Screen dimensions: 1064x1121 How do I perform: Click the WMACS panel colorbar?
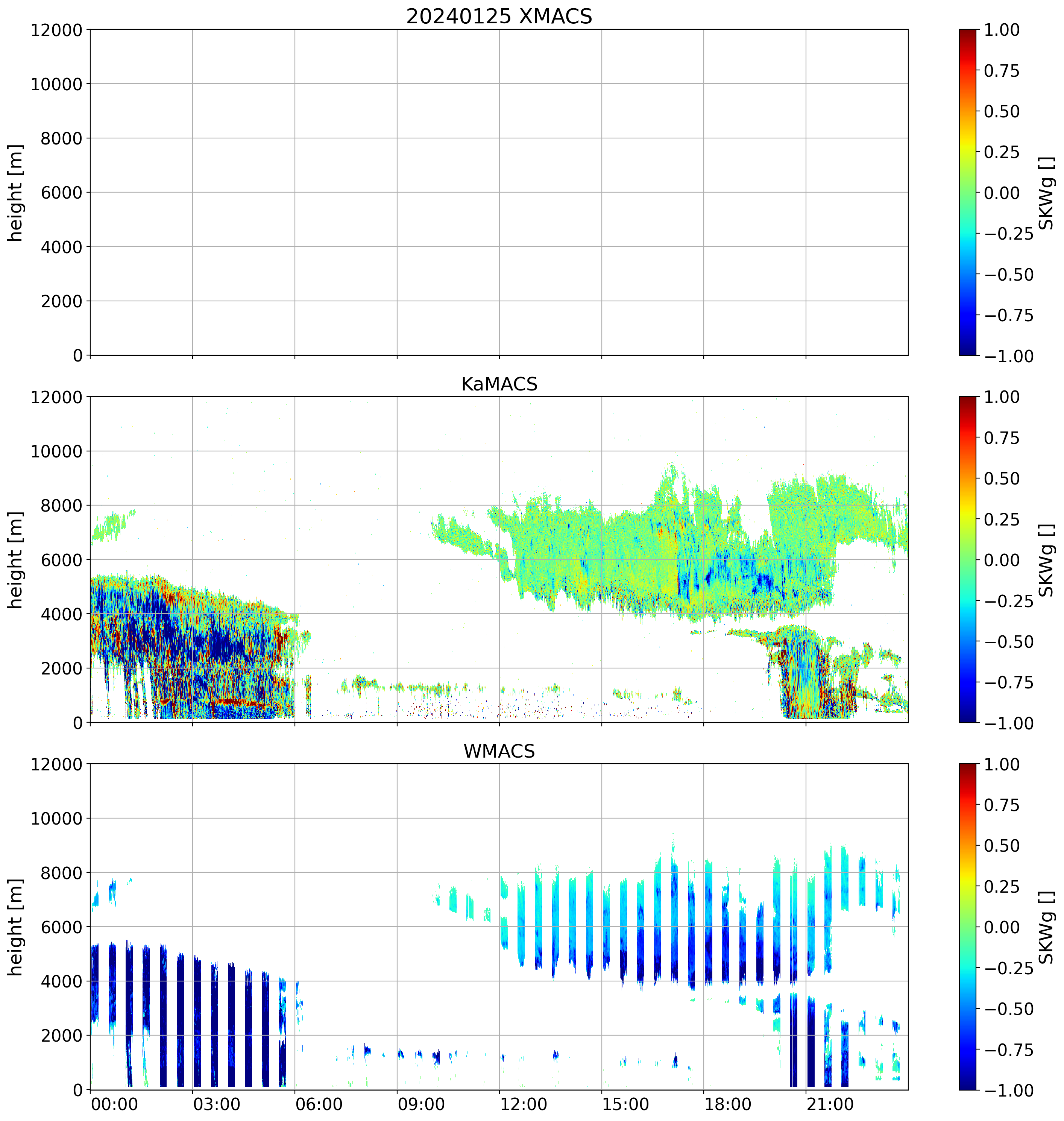(968, 927)
